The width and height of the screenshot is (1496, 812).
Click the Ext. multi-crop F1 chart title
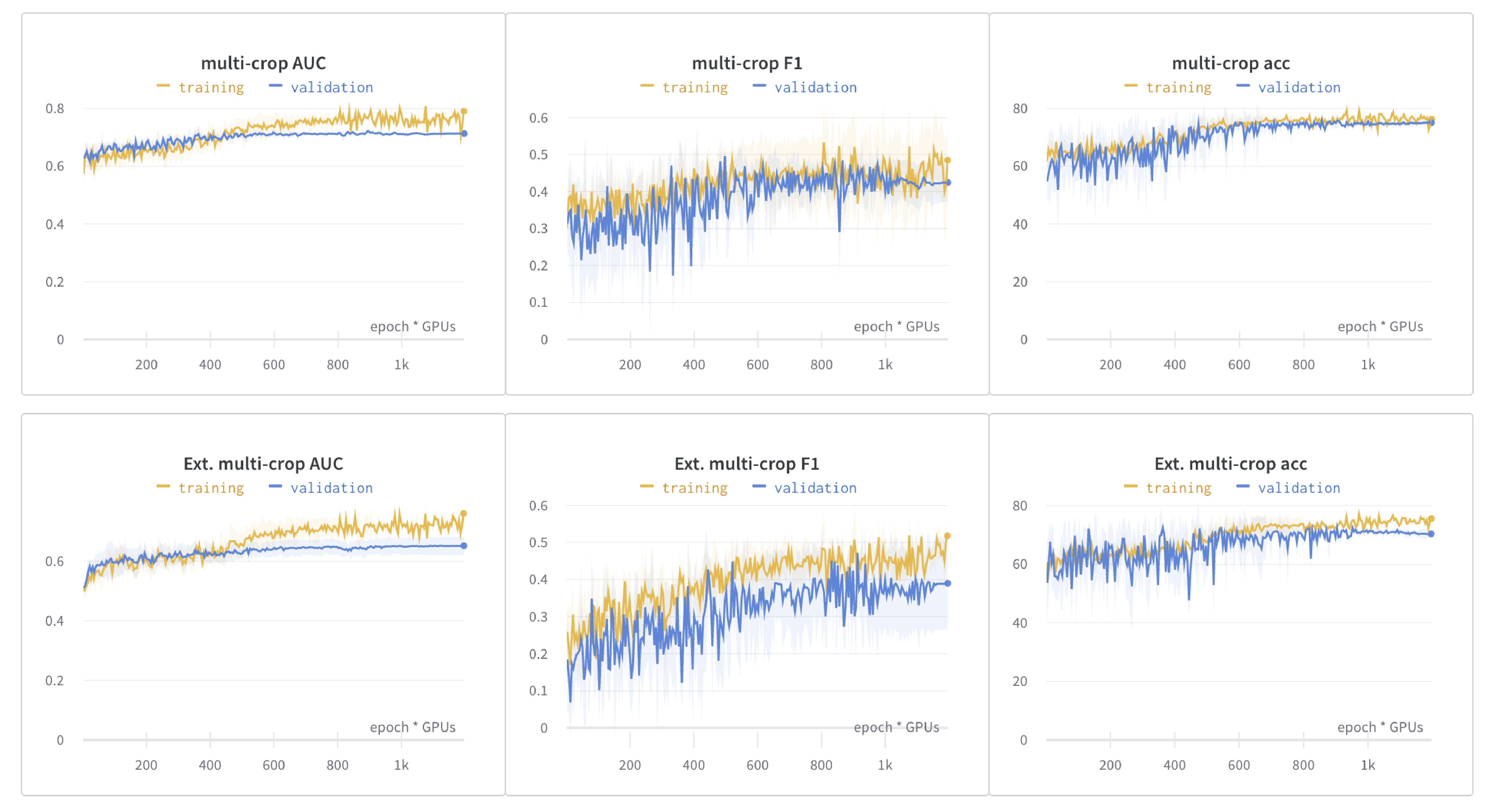[747, 463]
